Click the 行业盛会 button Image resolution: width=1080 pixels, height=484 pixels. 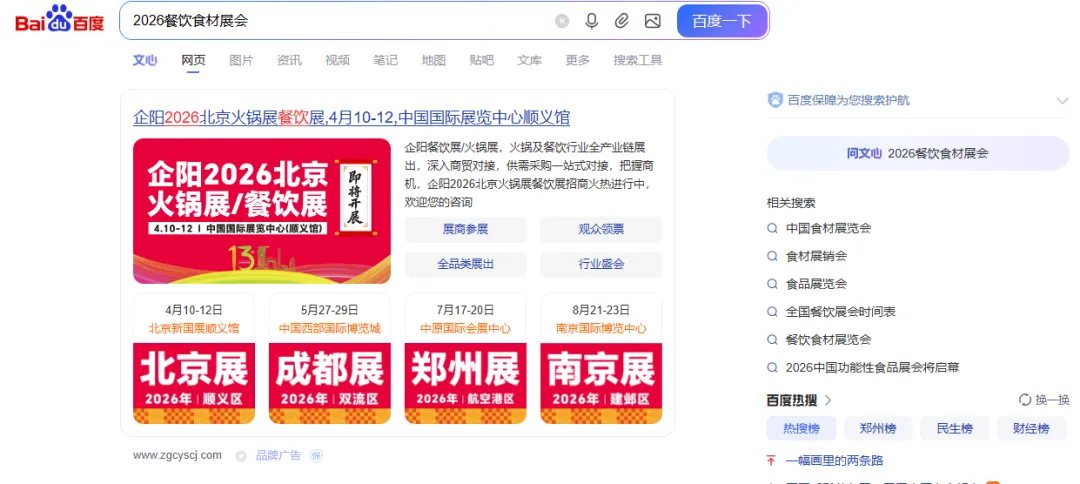pyautogui.click(x=601, y=264)
